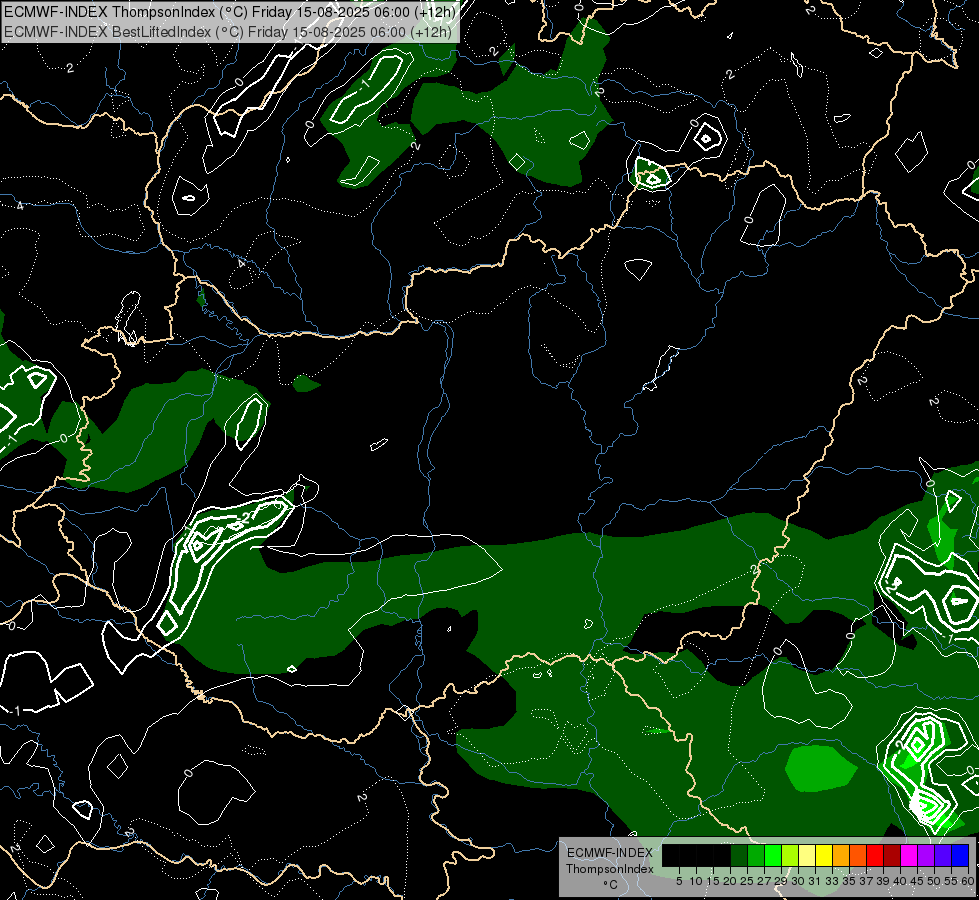The image size is (979, 900).
Task: Click legend scale value 35
Action: (849, 881)
